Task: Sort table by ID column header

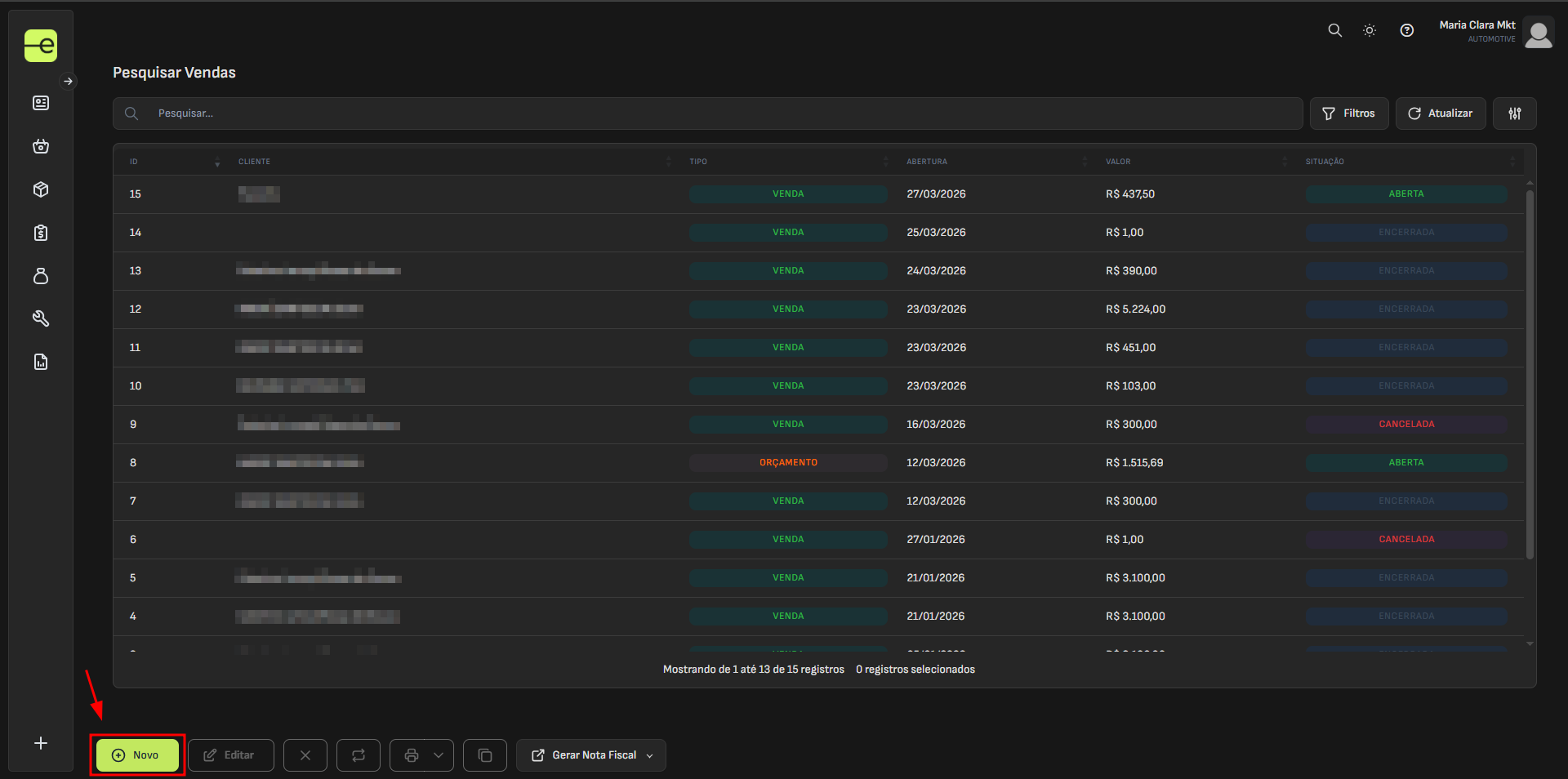Action: 134,162
